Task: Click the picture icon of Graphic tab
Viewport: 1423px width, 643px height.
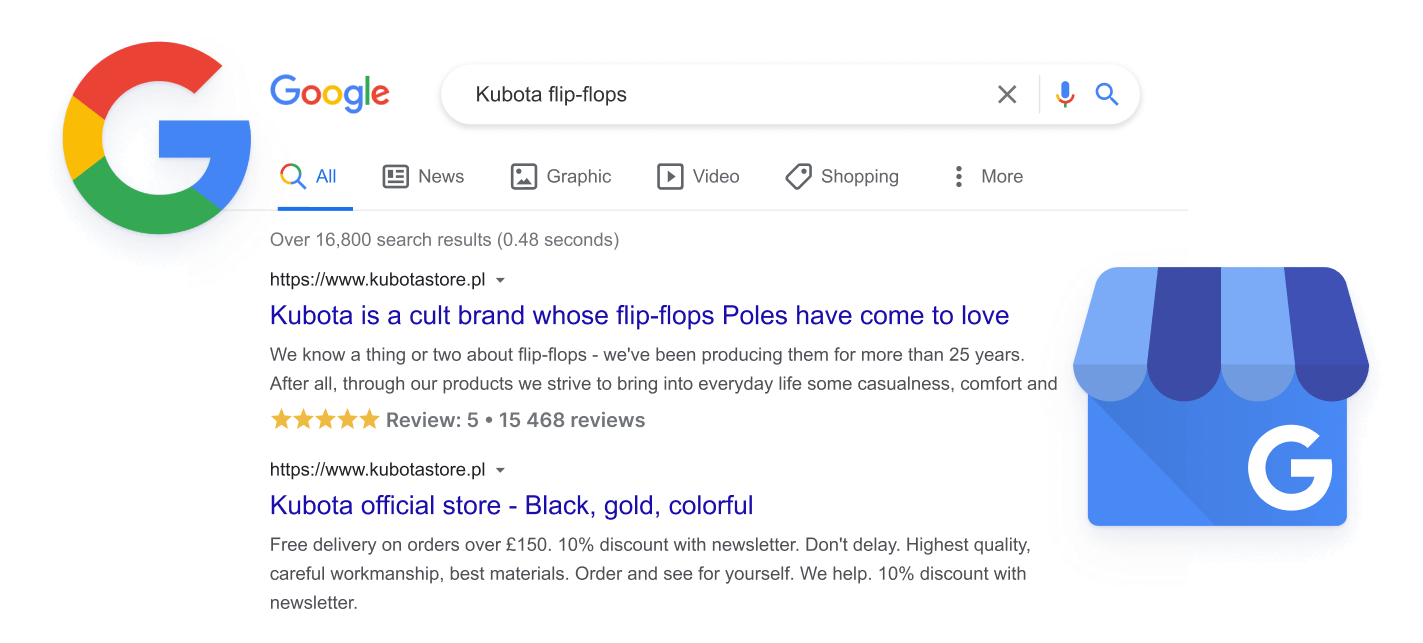Action: [x=524, y=177]
